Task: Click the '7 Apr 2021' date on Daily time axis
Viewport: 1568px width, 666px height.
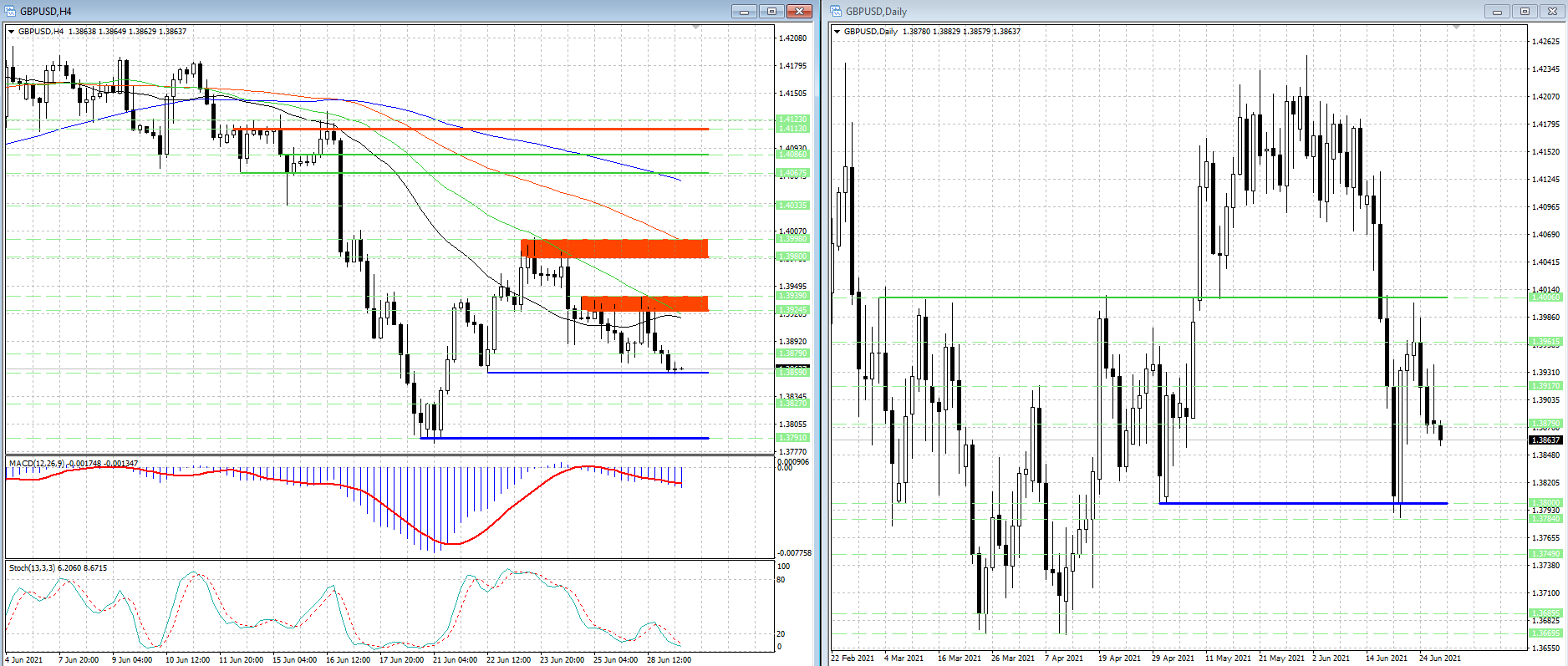Action: click(1064, 658)
